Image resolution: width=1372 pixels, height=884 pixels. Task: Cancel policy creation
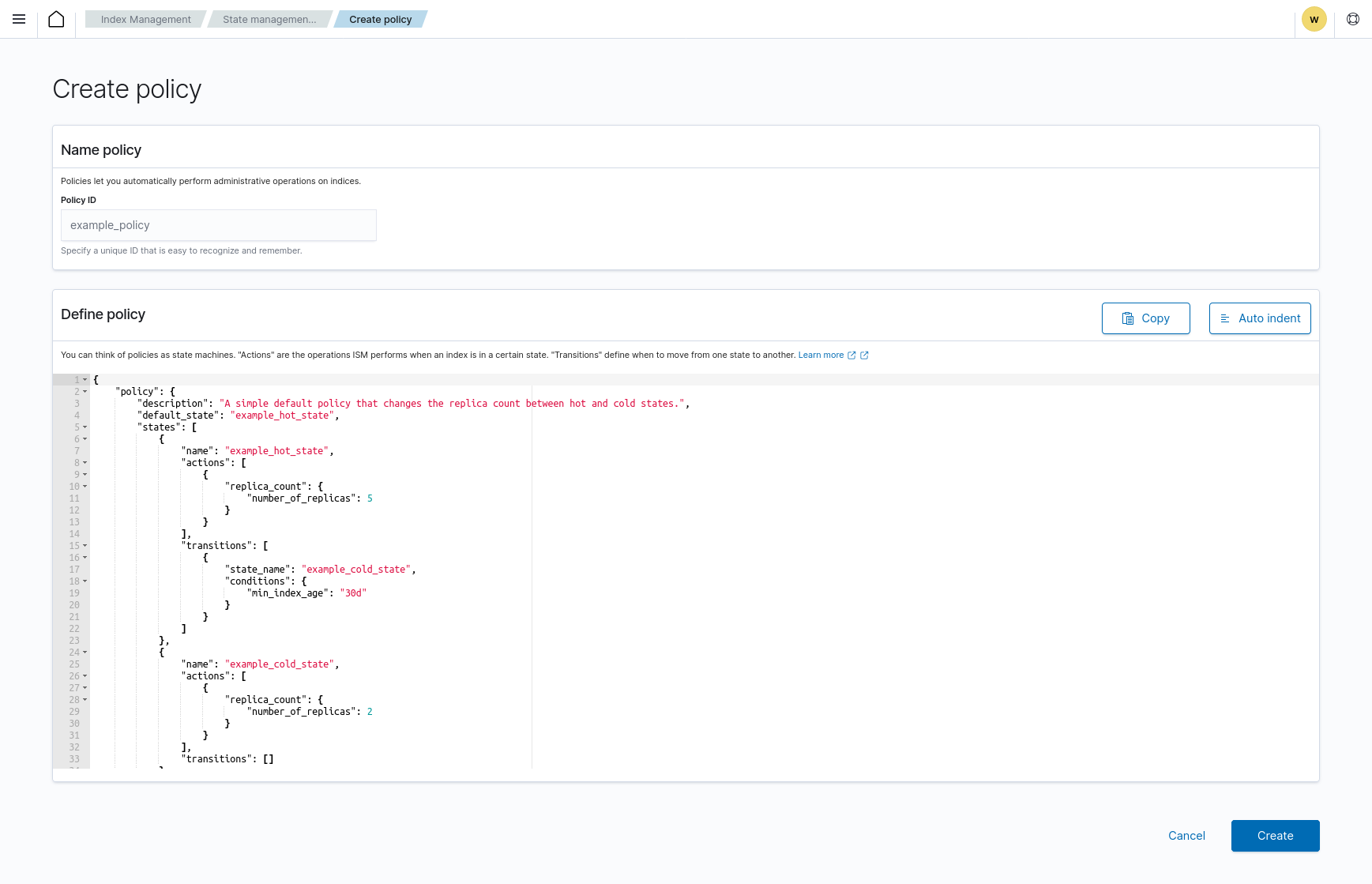[1186, 836]
